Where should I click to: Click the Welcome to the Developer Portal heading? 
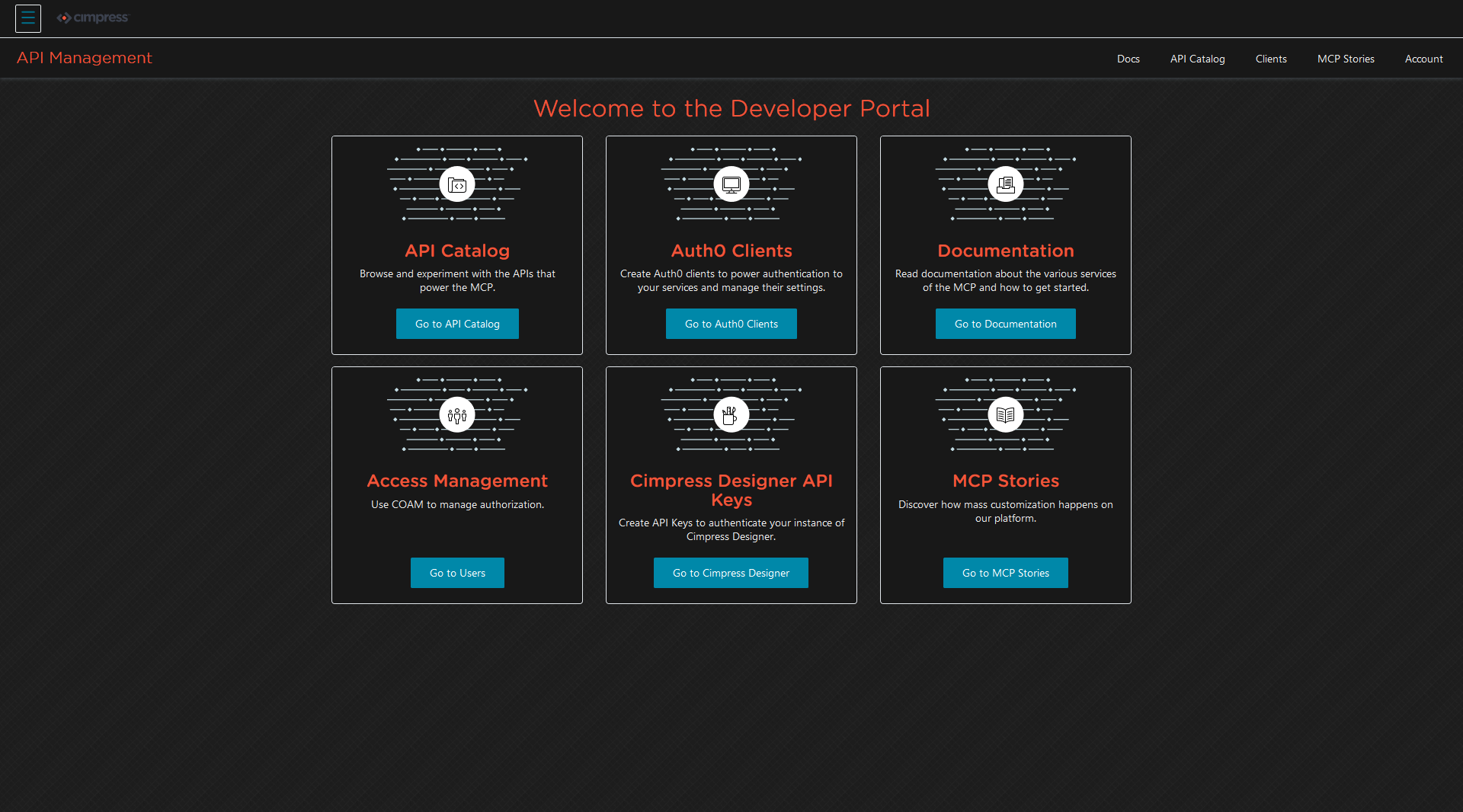click(x=731, y=108)
